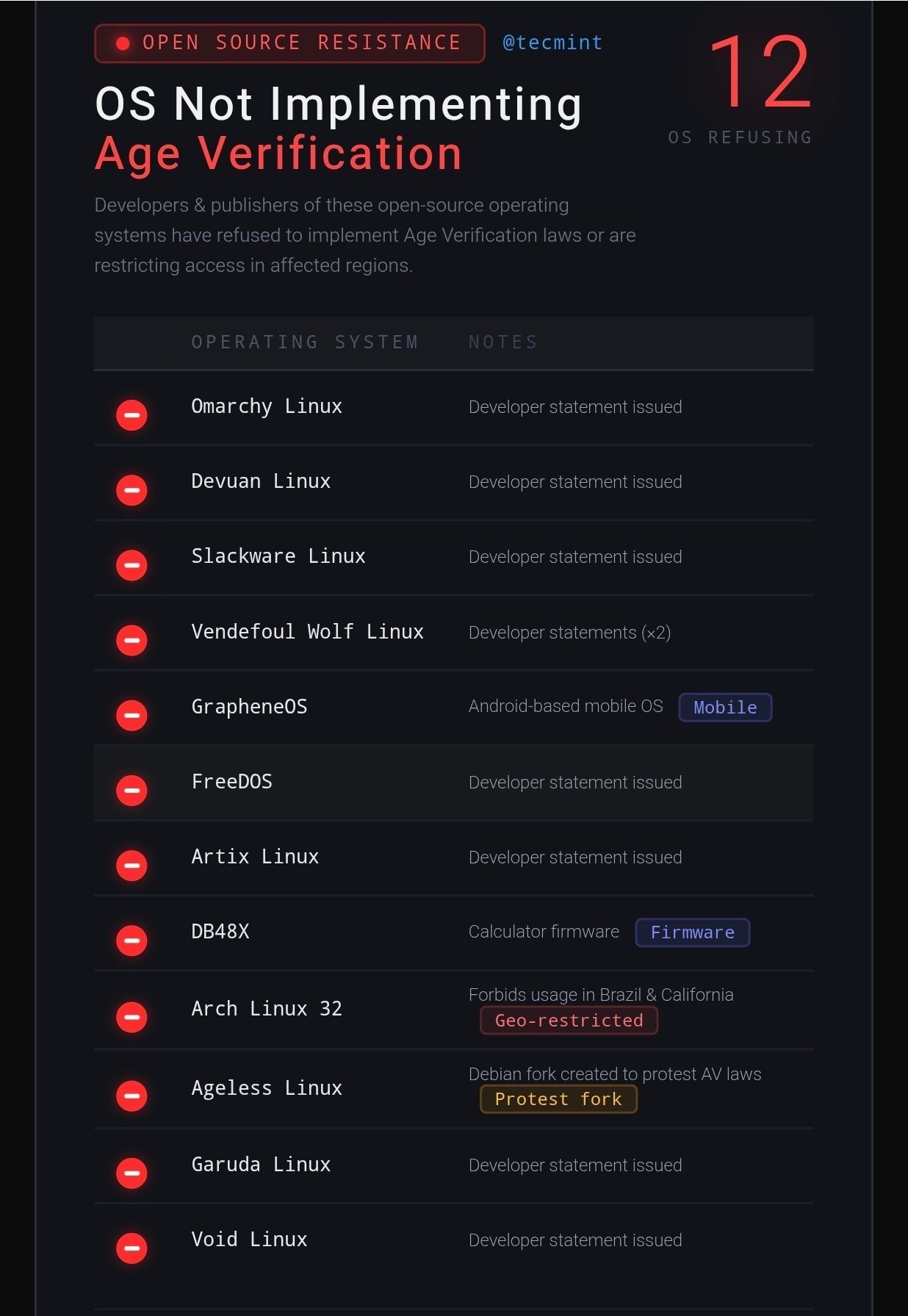Viewport: 908px width, 1316px height.
Task: Click the red icon beside Slackware Linux
Action: (x=132, y=565)
